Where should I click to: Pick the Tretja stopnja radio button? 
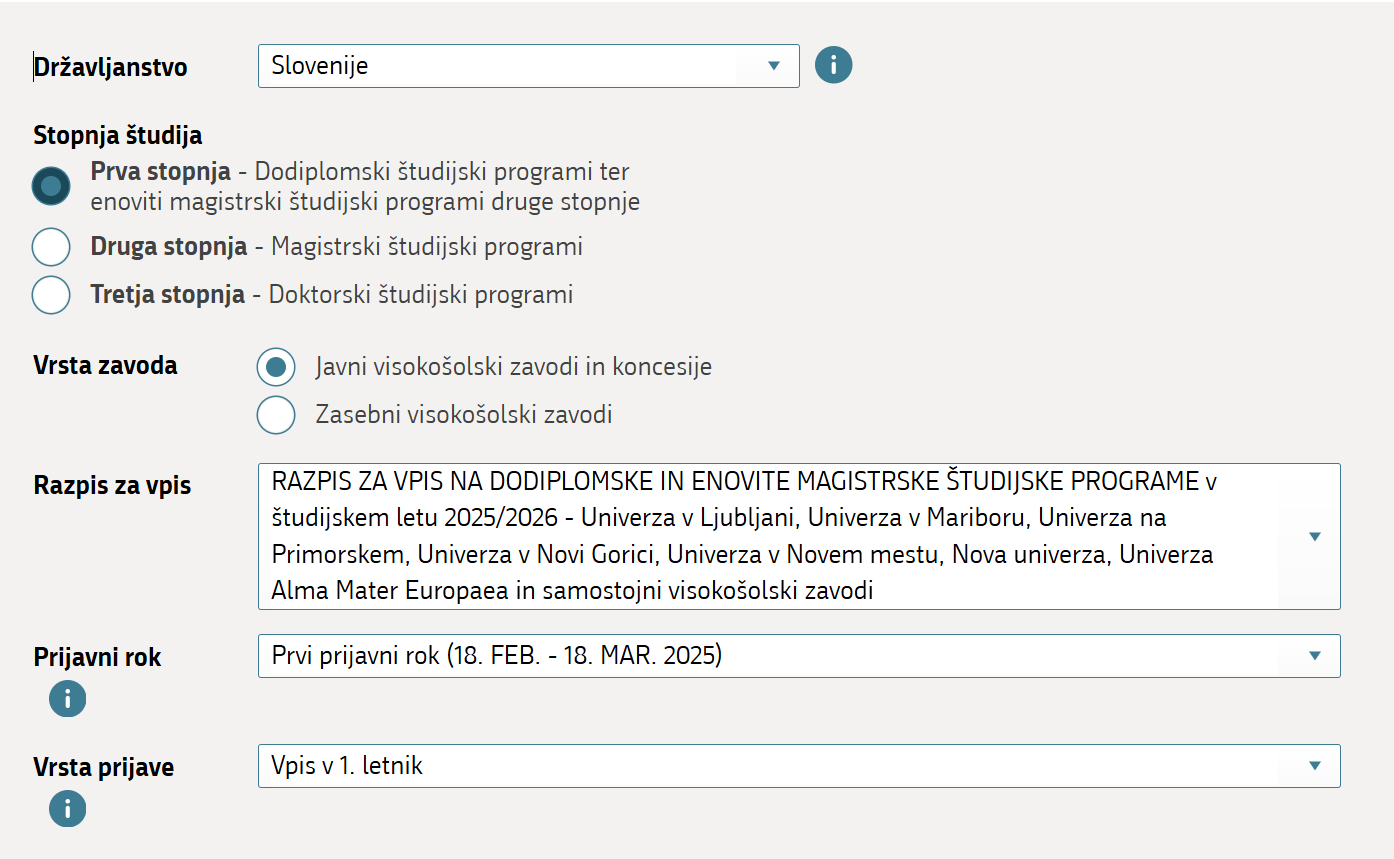[51, 295]
